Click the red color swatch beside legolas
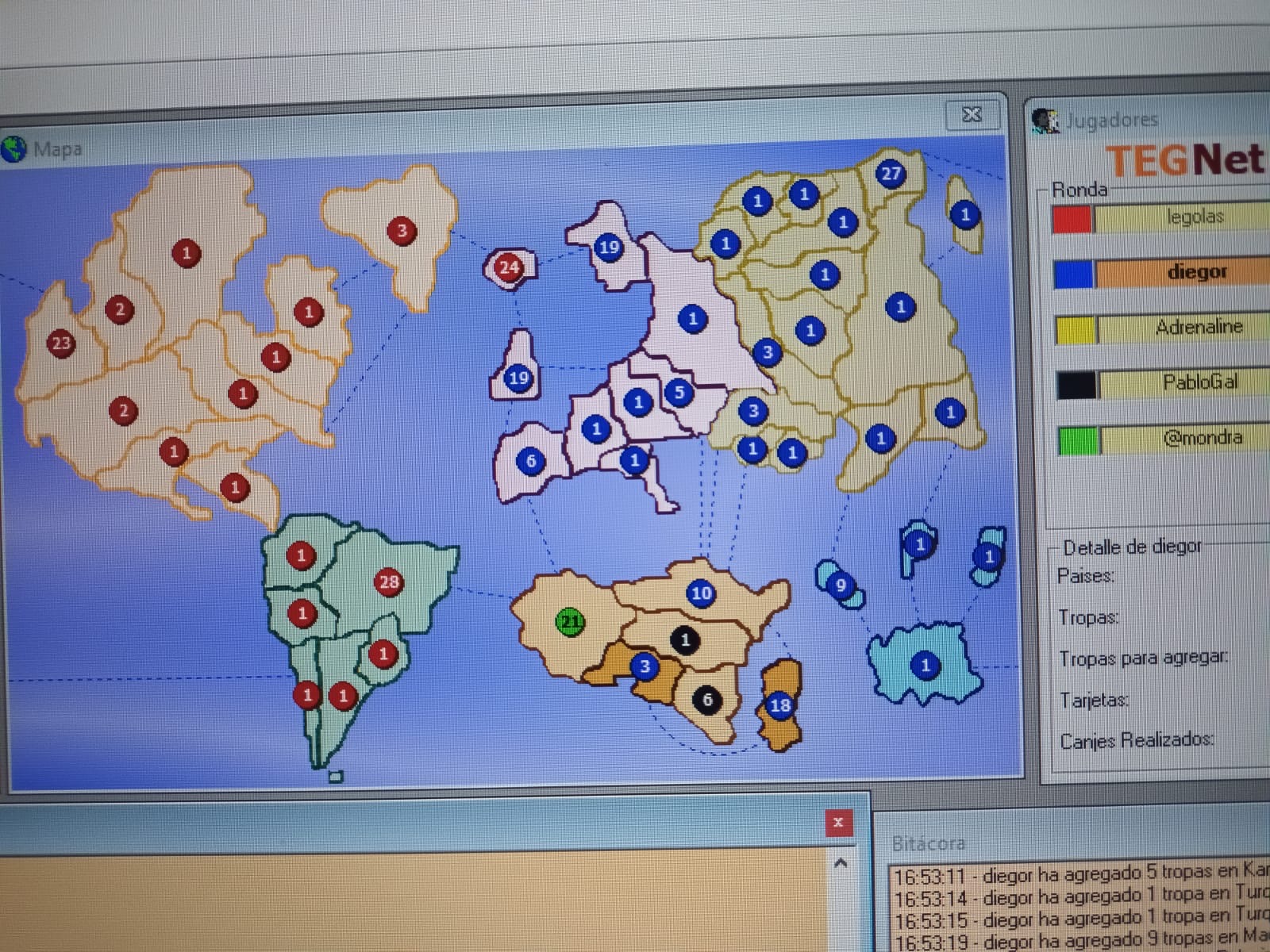Viewport: 1270px width, 952px height. click(1072, 219)
